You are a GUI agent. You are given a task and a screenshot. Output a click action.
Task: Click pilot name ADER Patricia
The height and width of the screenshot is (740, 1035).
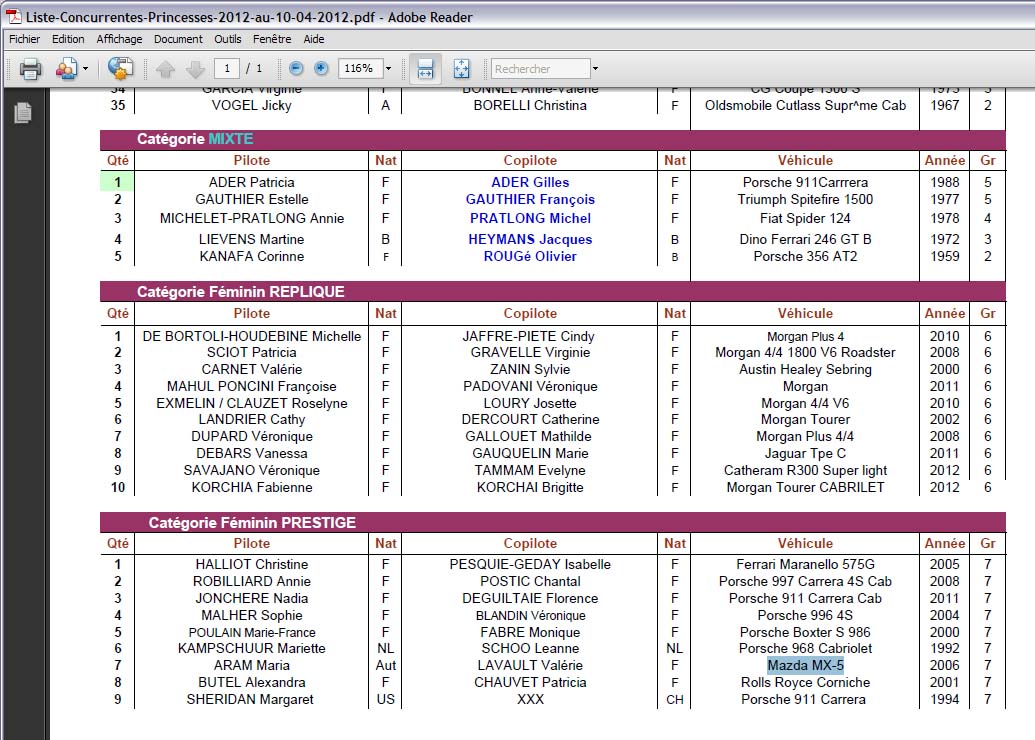[251, 182]
